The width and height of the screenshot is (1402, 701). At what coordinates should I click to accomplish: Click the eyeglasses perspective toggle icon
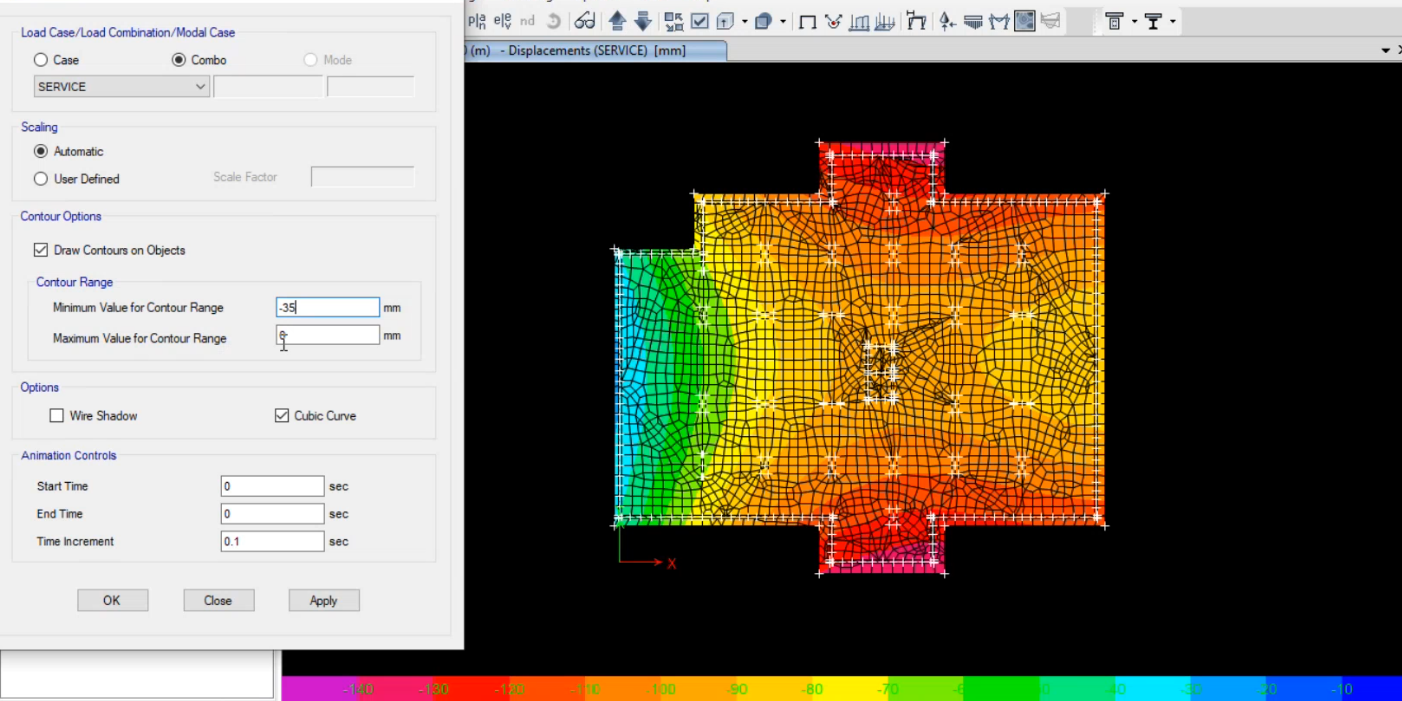pyautogui.click(x=585, y=21)
